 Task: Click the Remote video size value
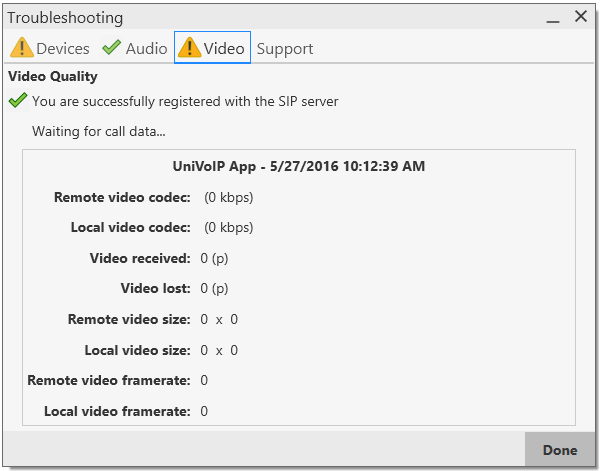coord(219,319)
